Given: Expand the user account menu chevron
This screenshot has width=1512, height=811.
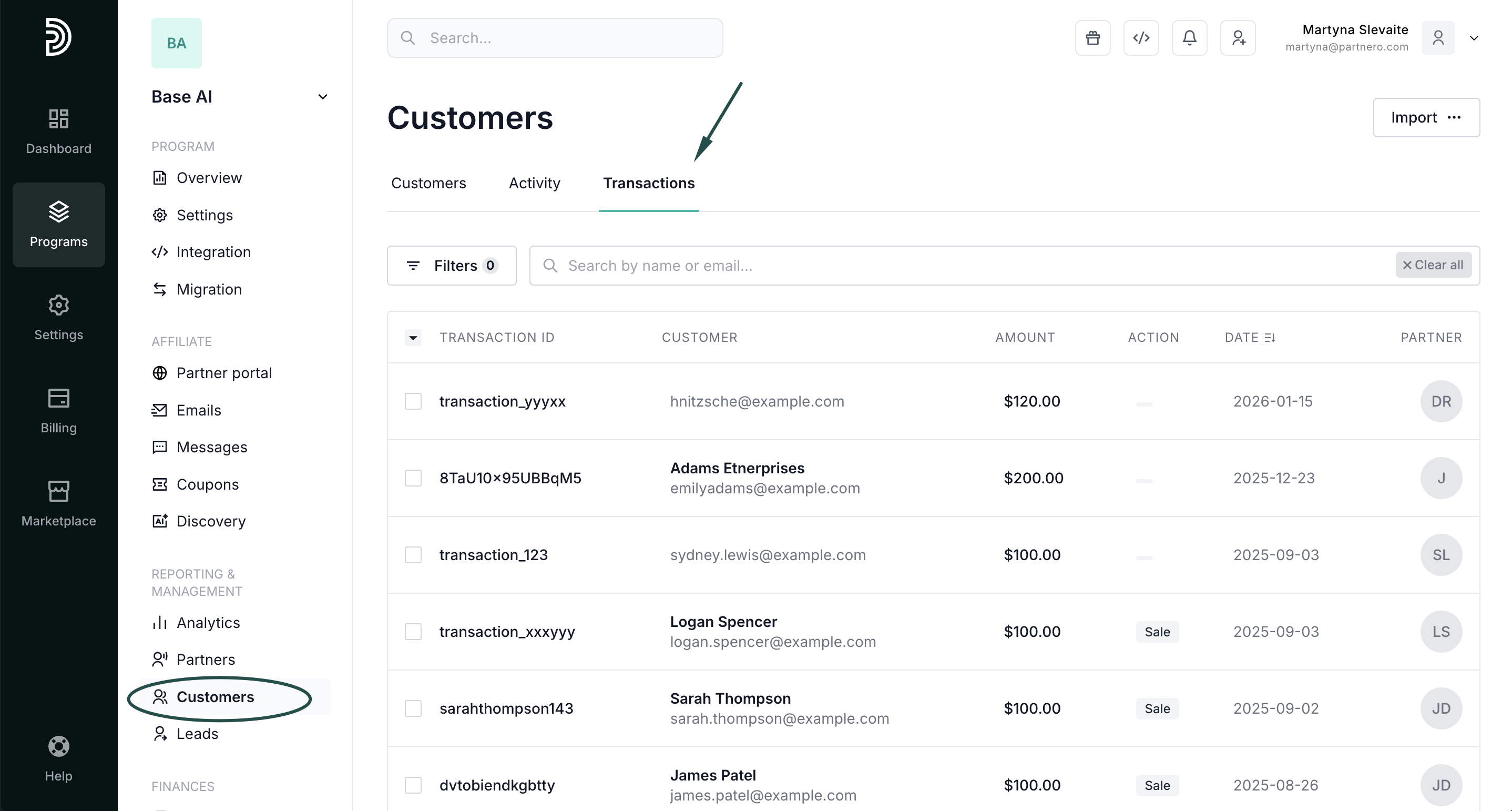Looking at the screenshot, I should (x=1473, y=38).
